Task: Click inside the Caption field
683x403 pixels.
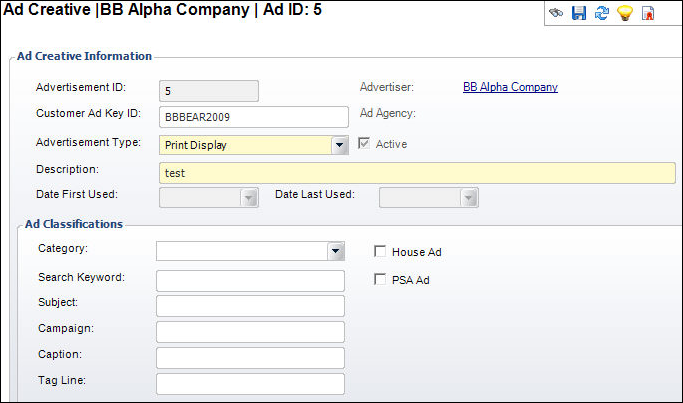Action: point(250,358)
